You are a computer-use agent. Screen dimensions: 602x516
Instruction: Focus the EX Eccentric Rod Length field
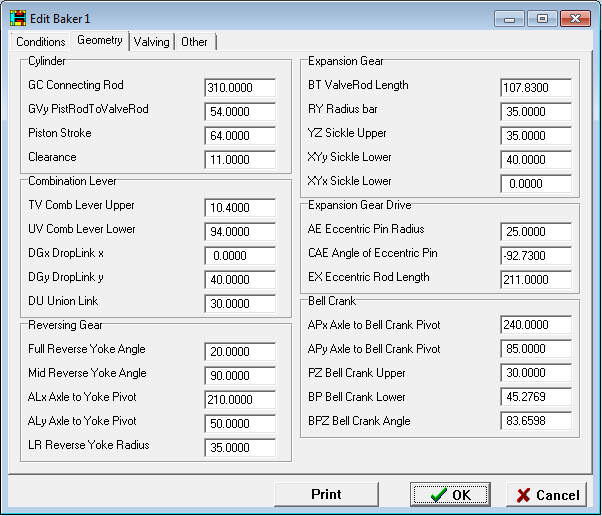pyautogui.click(x=535, y=280)
